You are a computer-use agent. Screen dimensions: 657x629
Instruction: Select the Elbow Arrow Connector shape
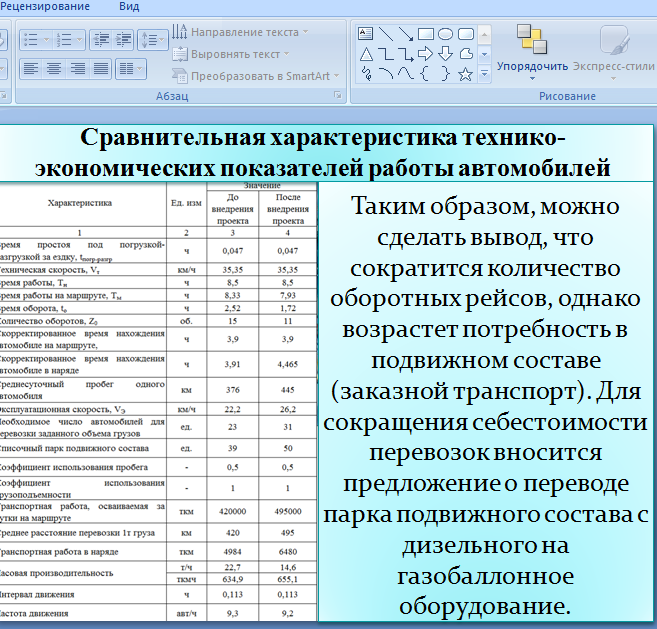click(x=406, y=54)
